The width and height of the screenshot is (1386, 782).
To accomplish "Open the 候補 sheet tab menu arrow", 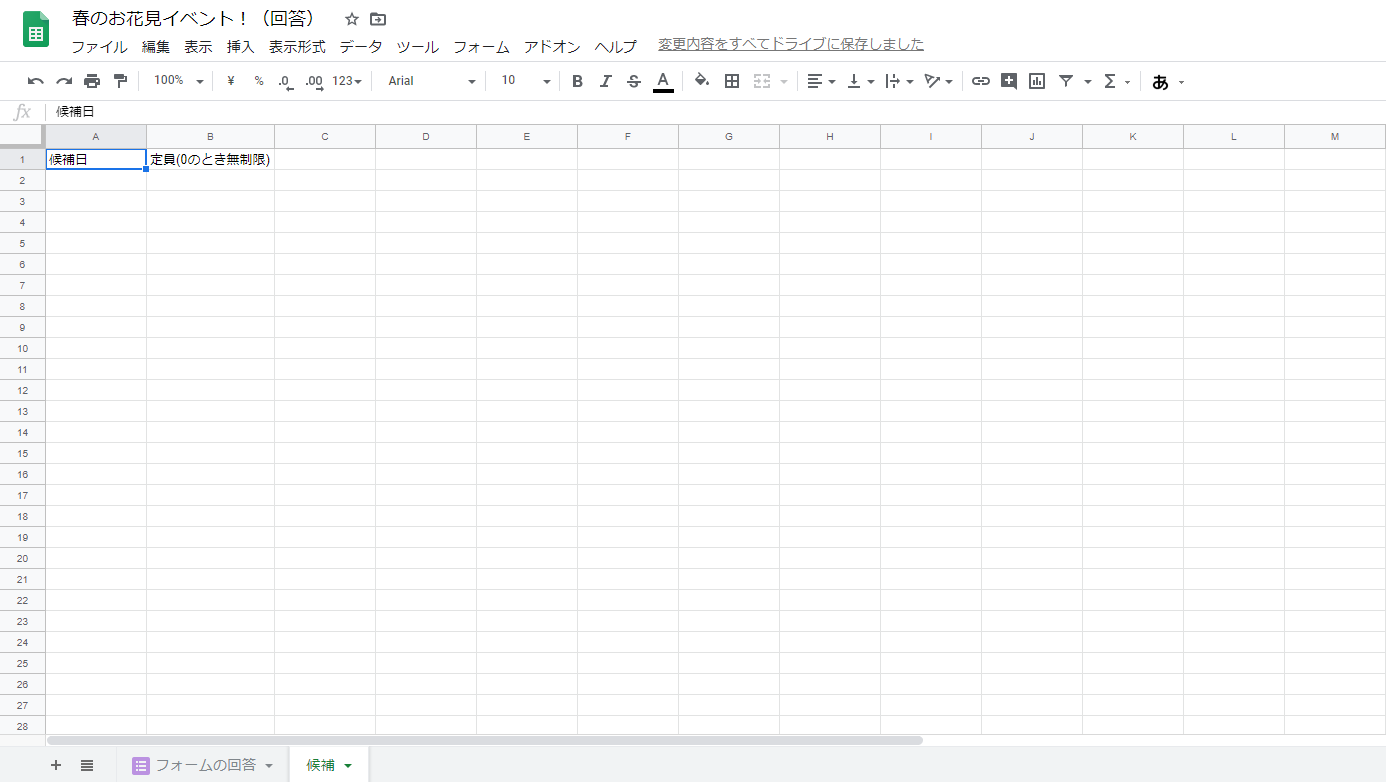I will coord(348,766).
